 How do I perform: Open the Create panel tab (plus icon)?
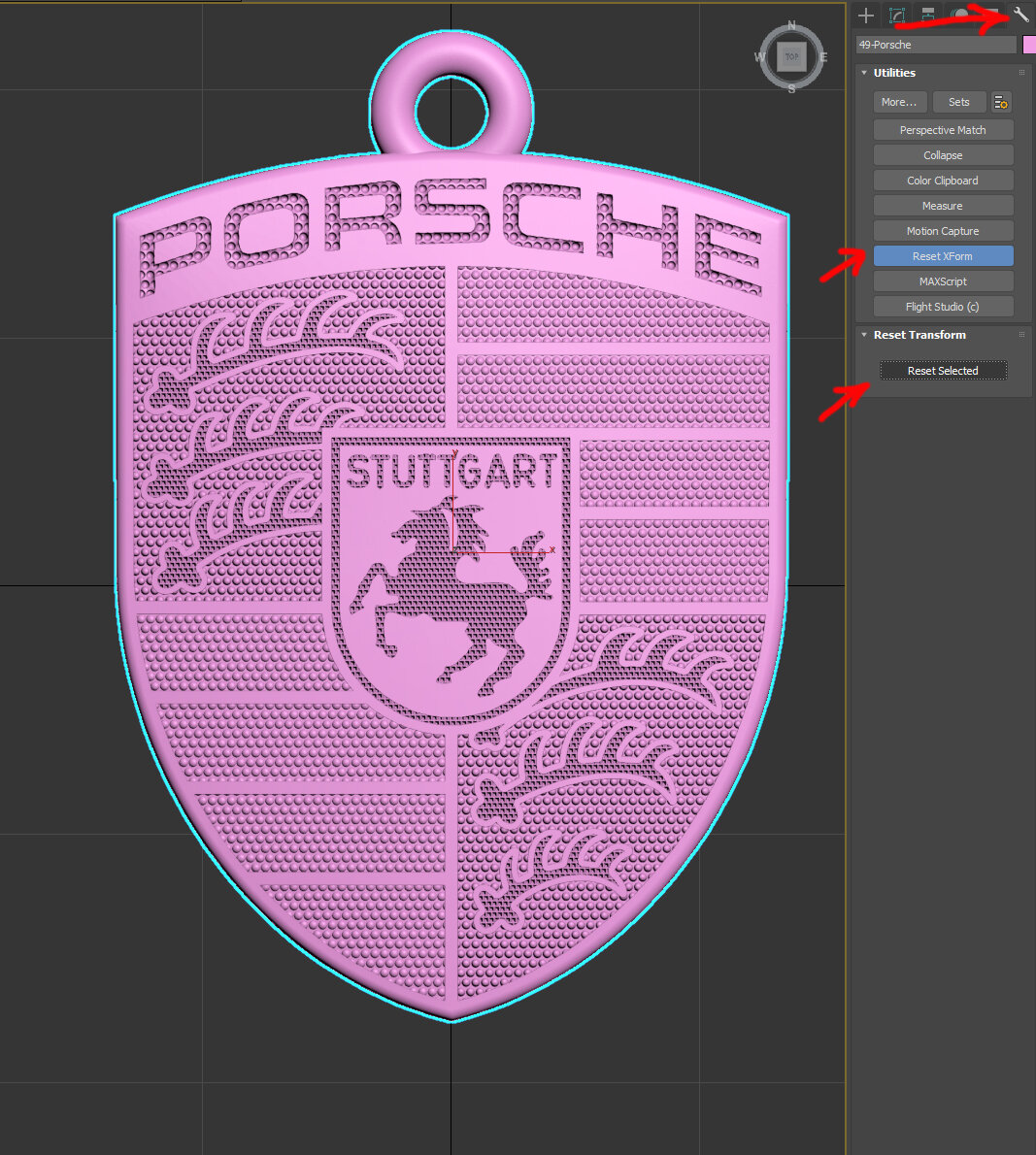click(x=866, y=15)
